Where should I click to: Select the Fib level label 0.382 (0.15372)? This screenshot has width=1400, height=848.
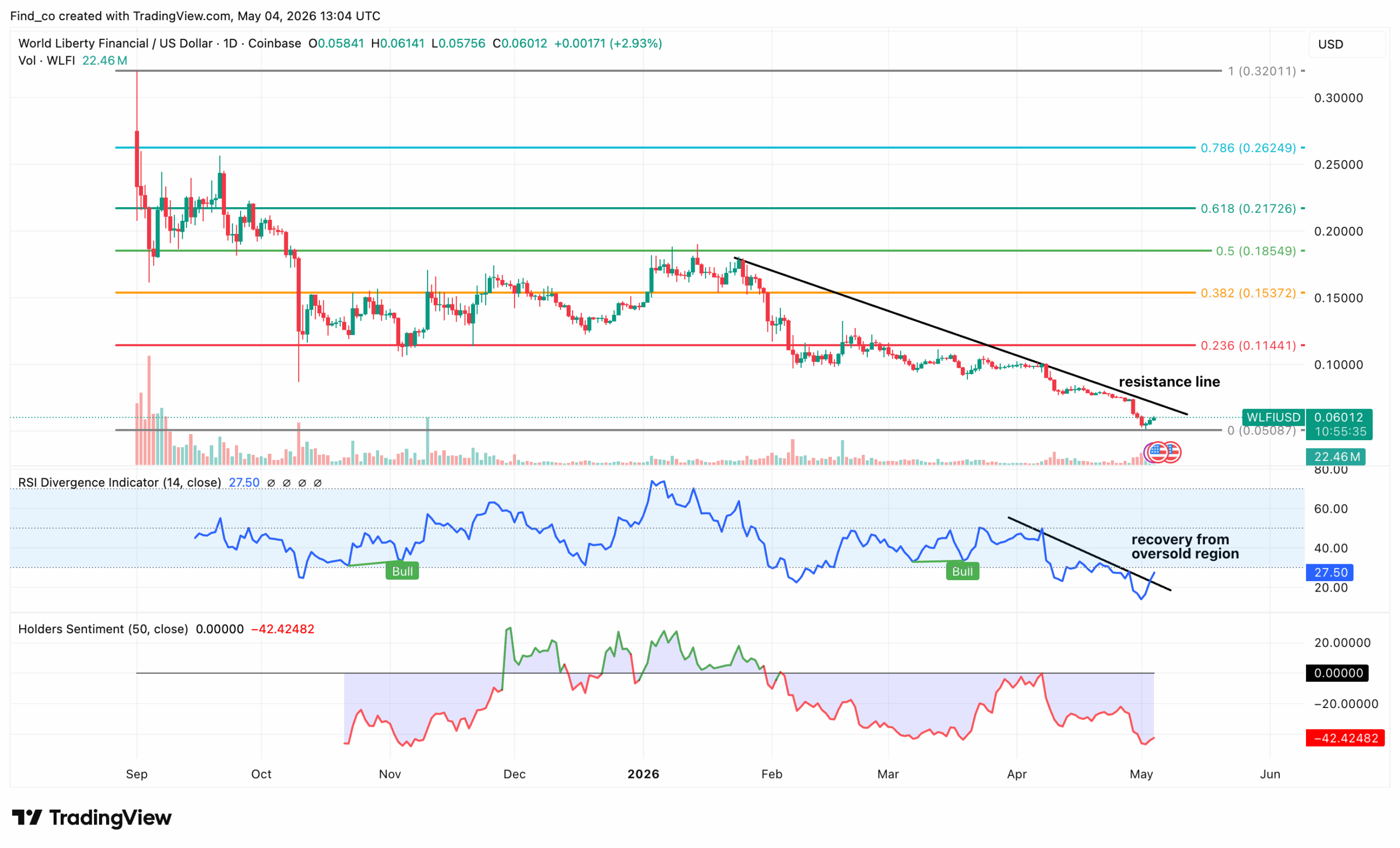tap(1249, 293)
